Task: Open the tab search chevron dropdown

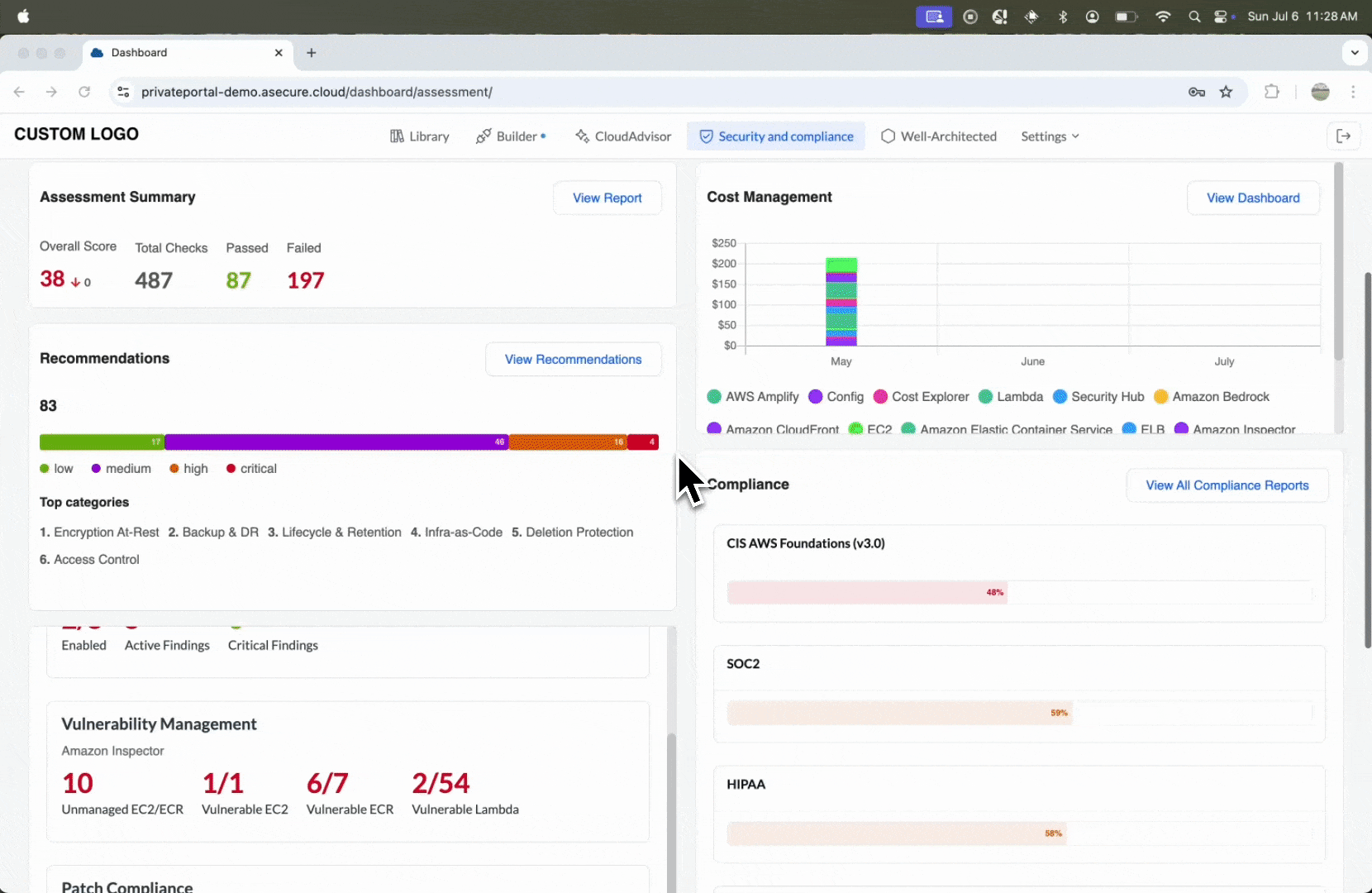Action: coord(1354,53)
